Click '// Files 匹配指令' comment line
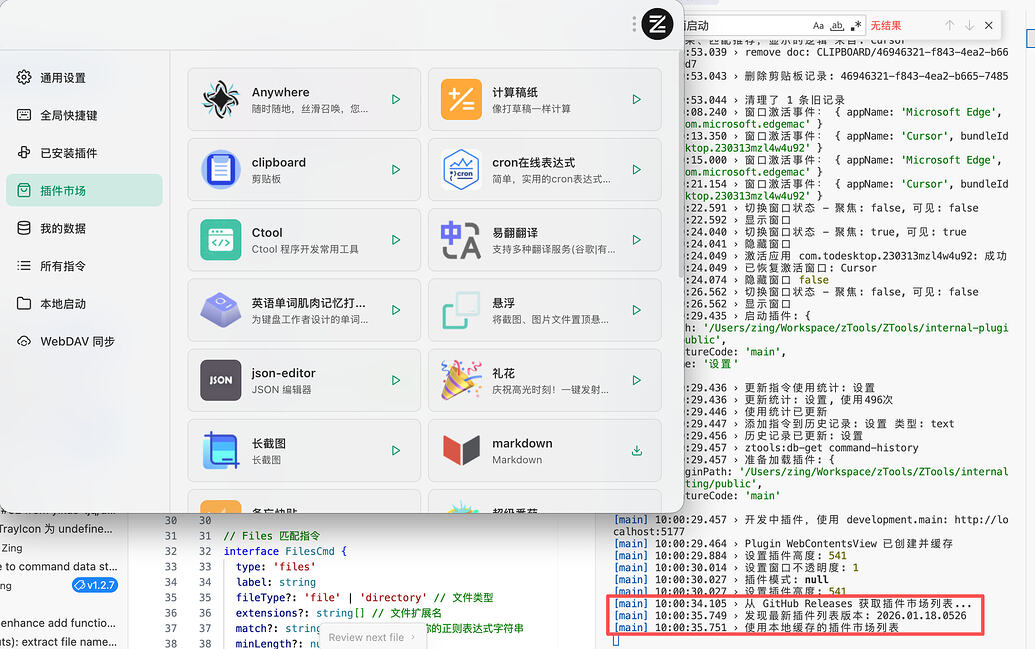This screenshot has width=1035, height=649. (272, 535)
